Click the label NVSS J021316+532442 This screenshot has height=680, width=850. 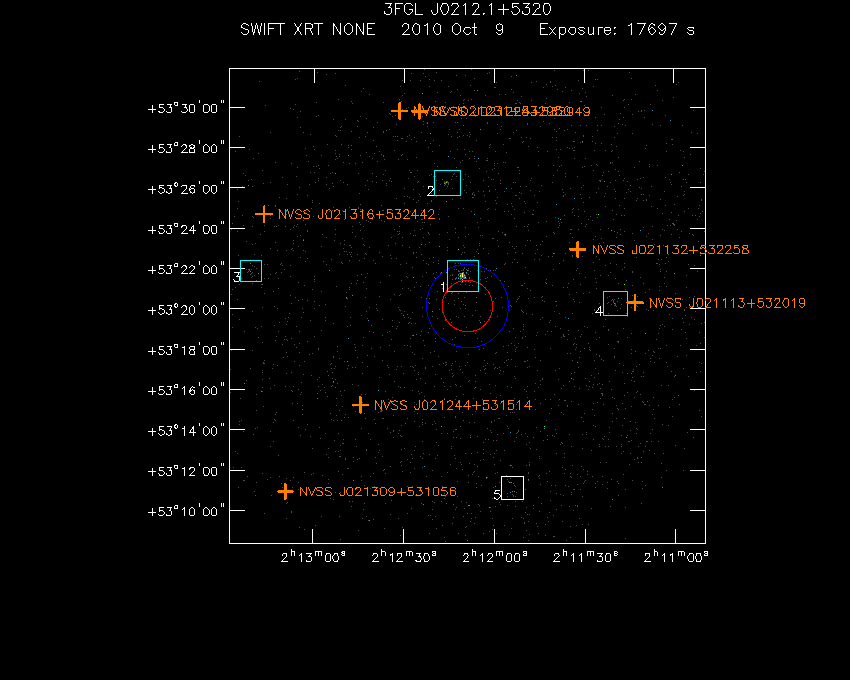point(356,214)
